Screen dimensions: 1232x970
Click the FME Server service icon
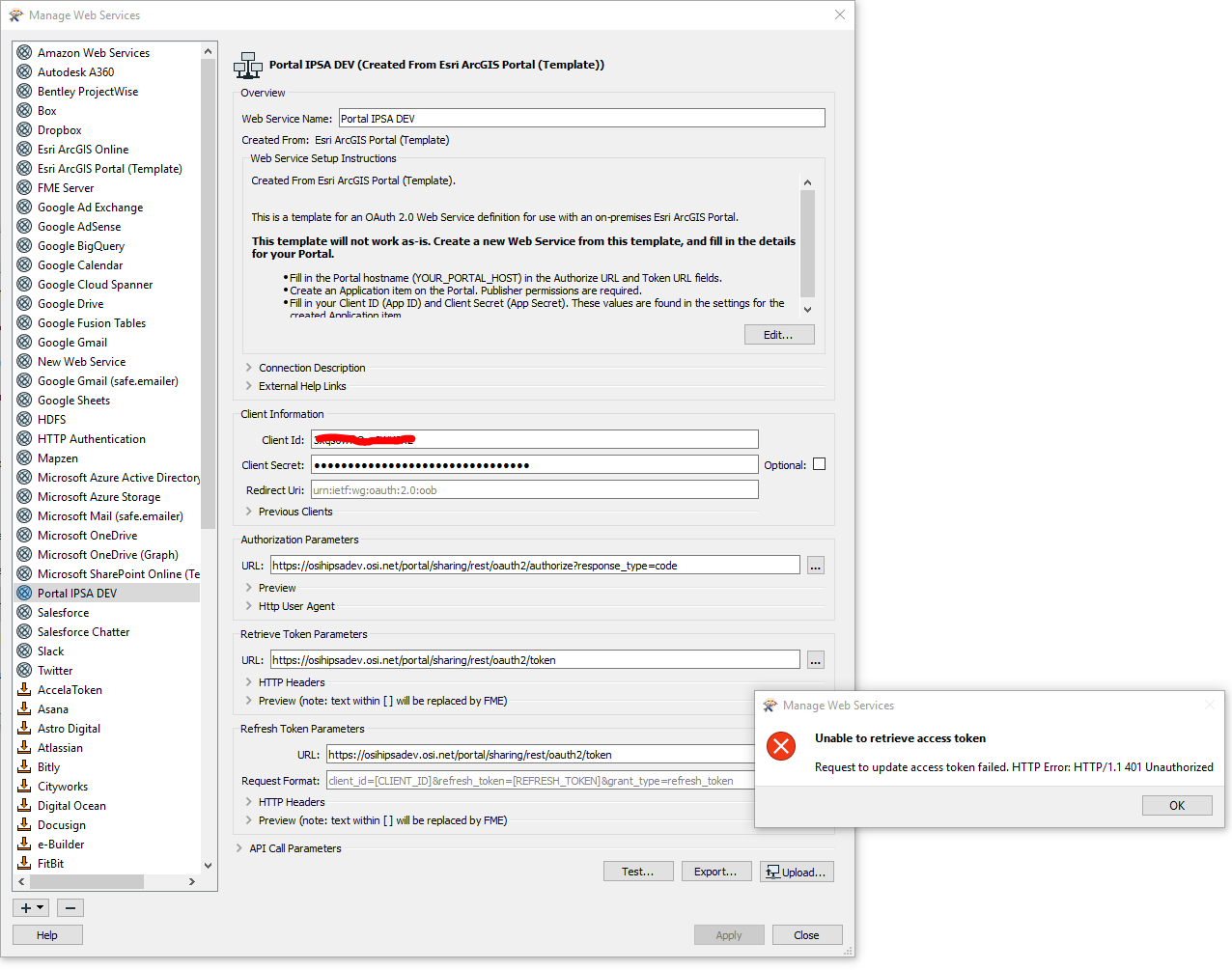coord(24,187)
